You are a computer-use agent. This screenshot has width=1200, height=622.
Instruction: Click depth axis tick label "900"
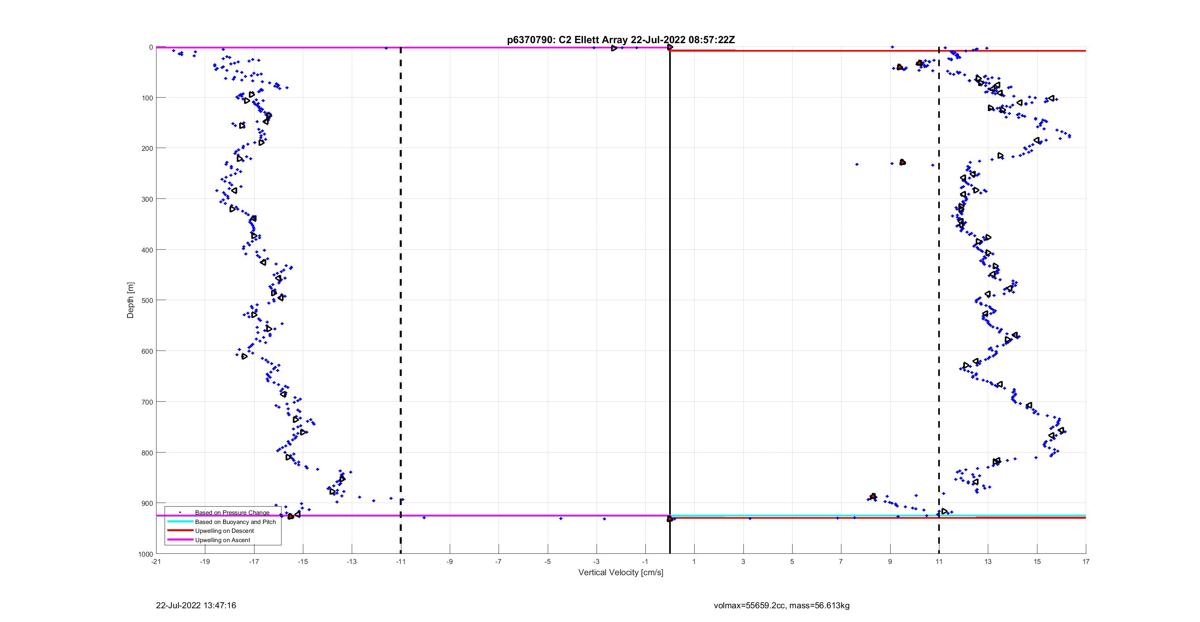coord(146,503)
